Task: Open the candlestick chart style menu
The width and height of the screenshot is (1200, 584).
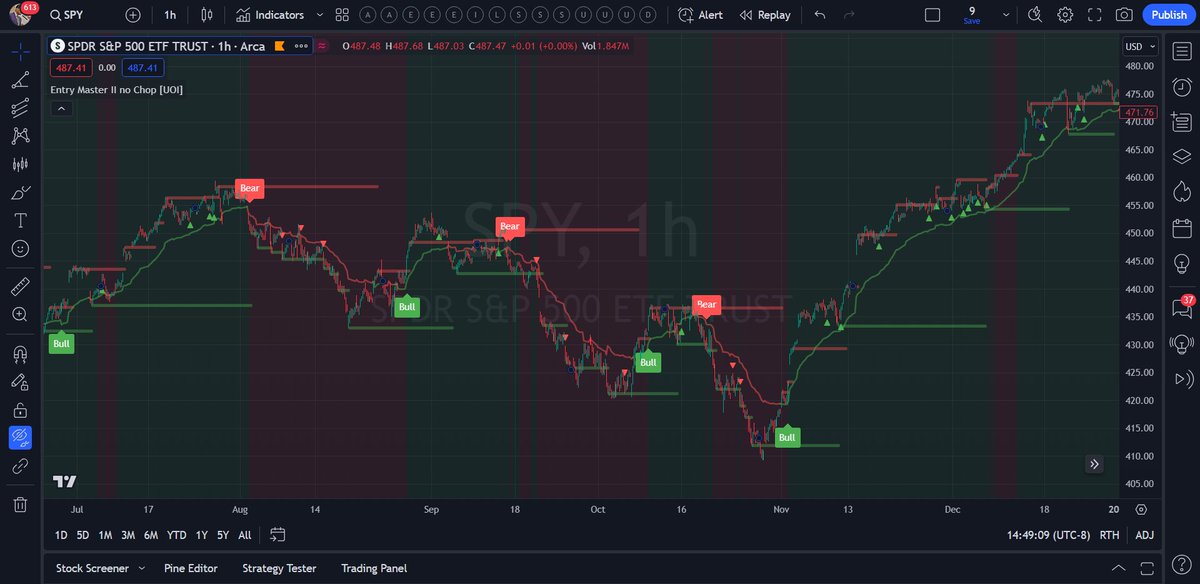Action: coord(207,15)
